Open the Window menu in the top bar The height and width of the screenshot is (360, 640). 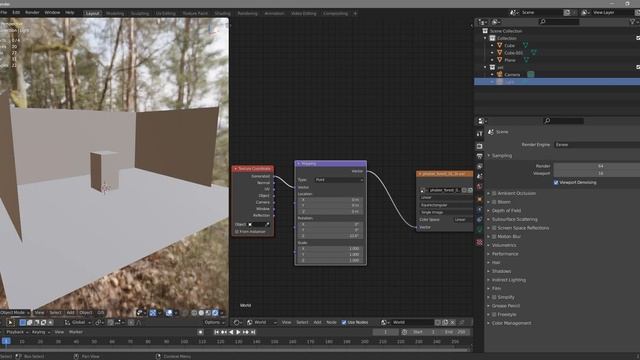click(52, 13)
